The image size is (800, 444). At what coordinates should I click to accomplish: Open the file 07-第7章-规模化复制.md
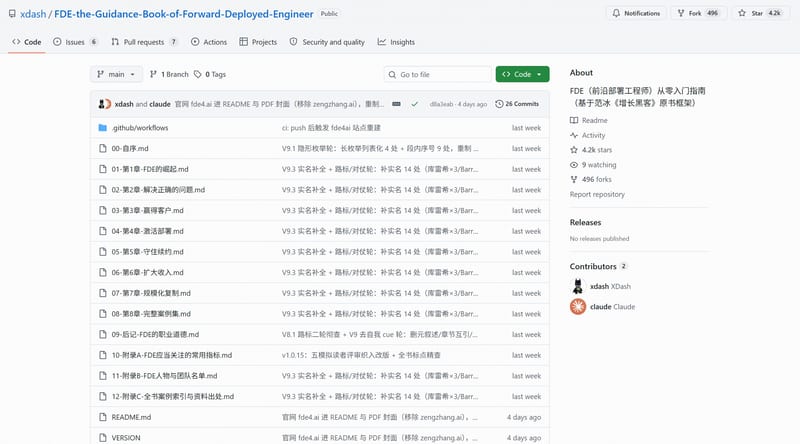[151, 293]
